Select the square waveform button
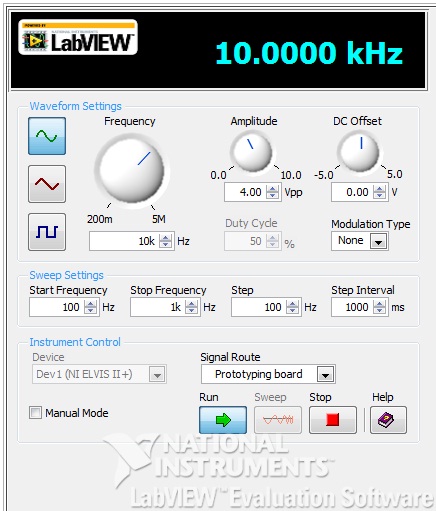 point(47,232)
